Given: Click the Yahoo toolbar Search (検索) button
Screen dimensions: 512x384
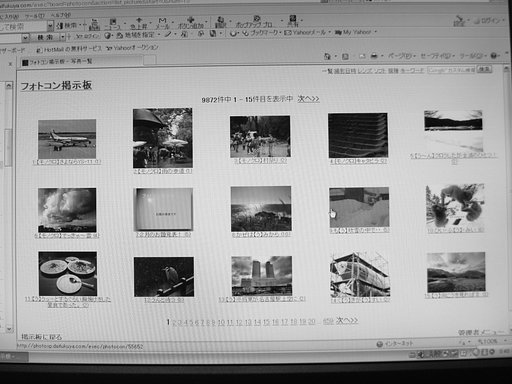Looking at the screenshot, I should (45, 37).
